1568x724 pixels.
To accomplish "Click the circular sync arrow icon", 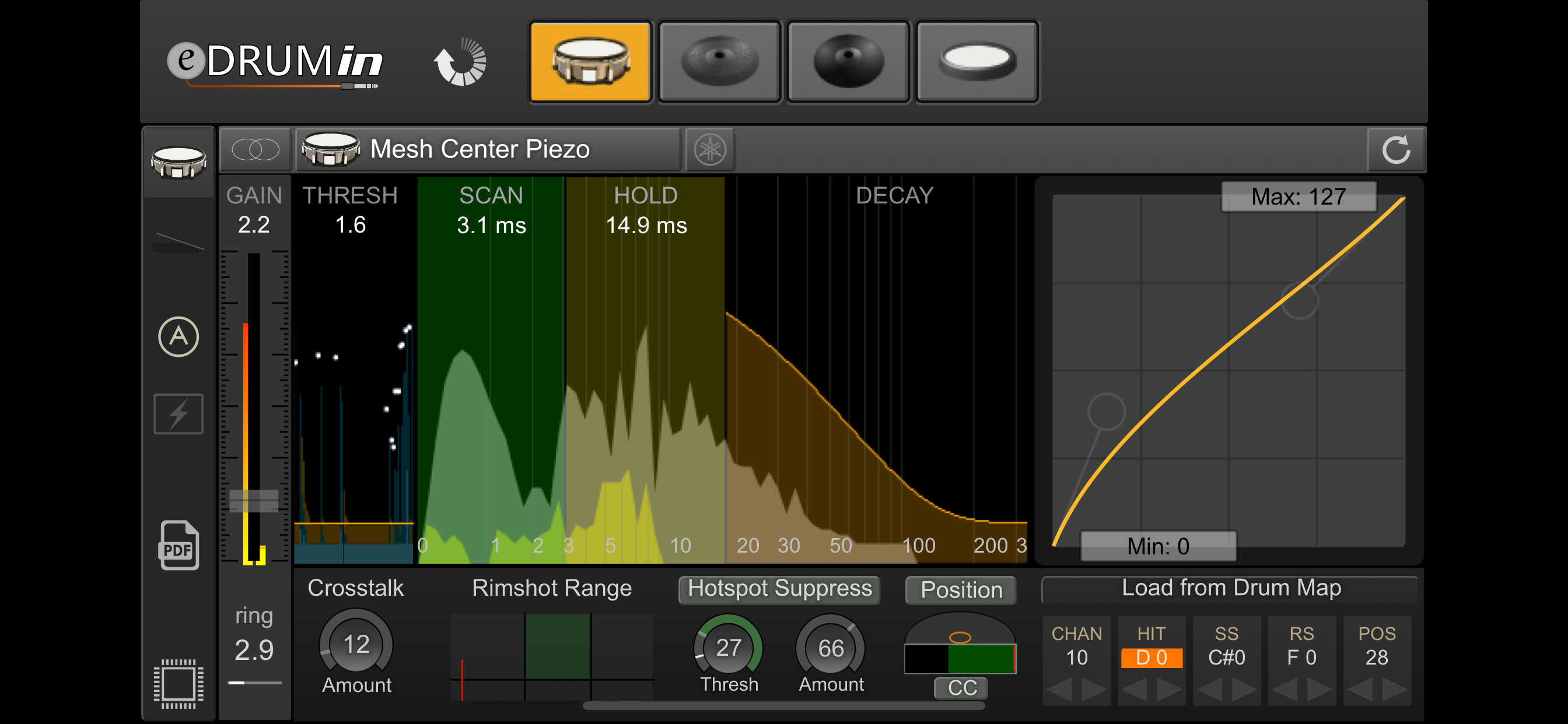I will pyautogui.click(x=460, y=62).
